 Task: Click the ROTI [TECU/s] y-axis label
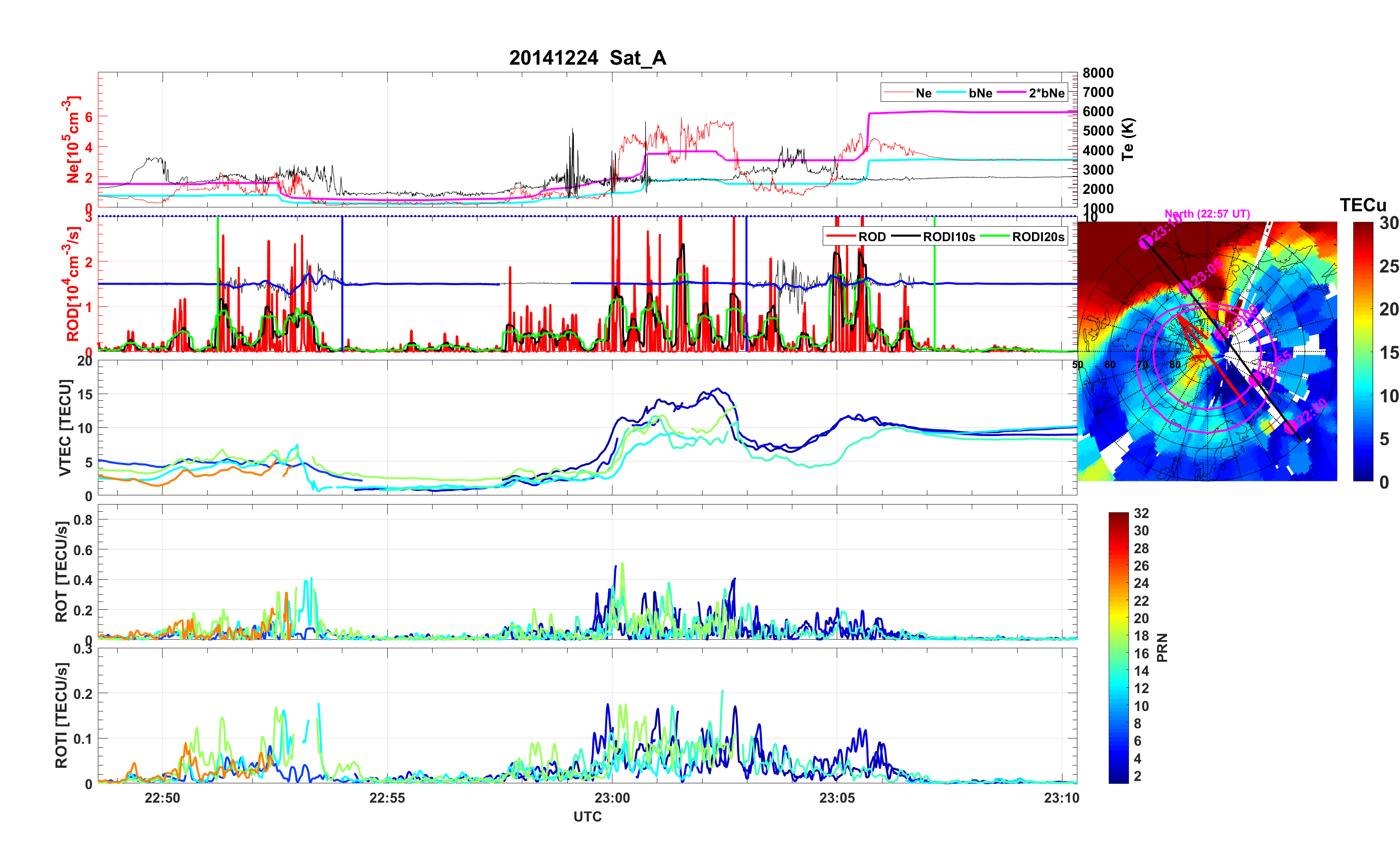[61, 715]
